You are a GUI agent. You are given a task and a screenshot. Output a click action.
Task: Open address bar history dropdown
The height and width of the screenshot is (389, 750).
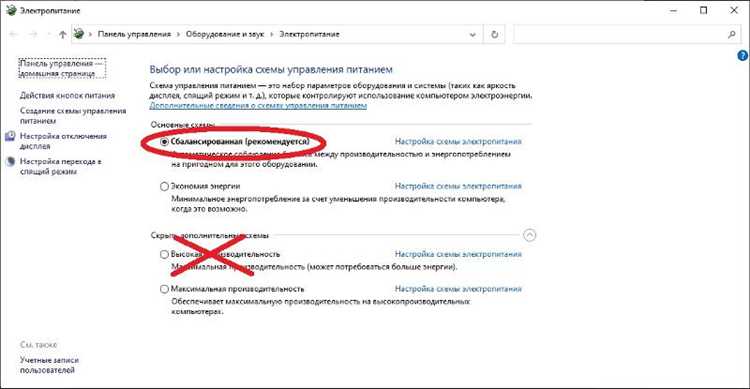pyautogui.click(x=473, y=34)
